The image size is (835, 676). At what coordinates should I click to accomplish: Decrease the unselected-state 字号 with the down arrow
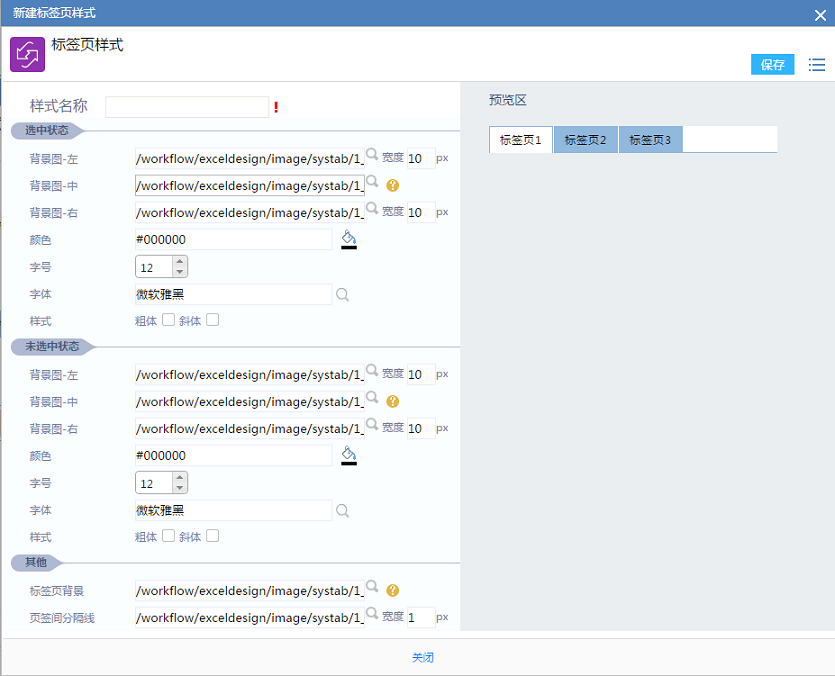click(180, 488)
